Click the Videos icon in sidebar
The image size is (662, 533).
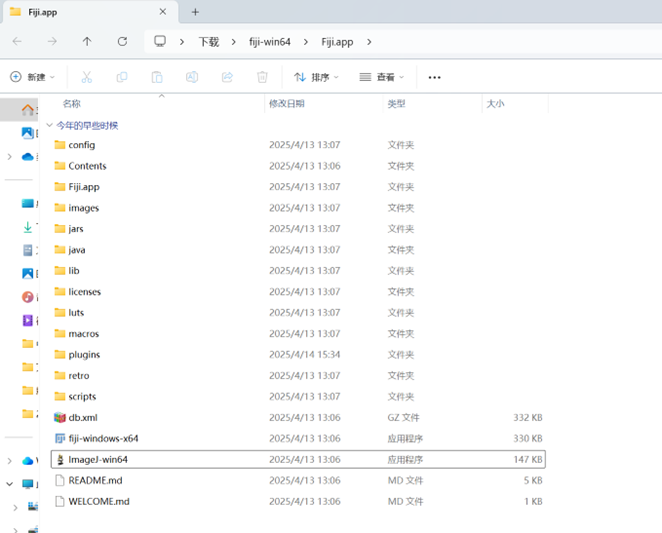point(27,320)
